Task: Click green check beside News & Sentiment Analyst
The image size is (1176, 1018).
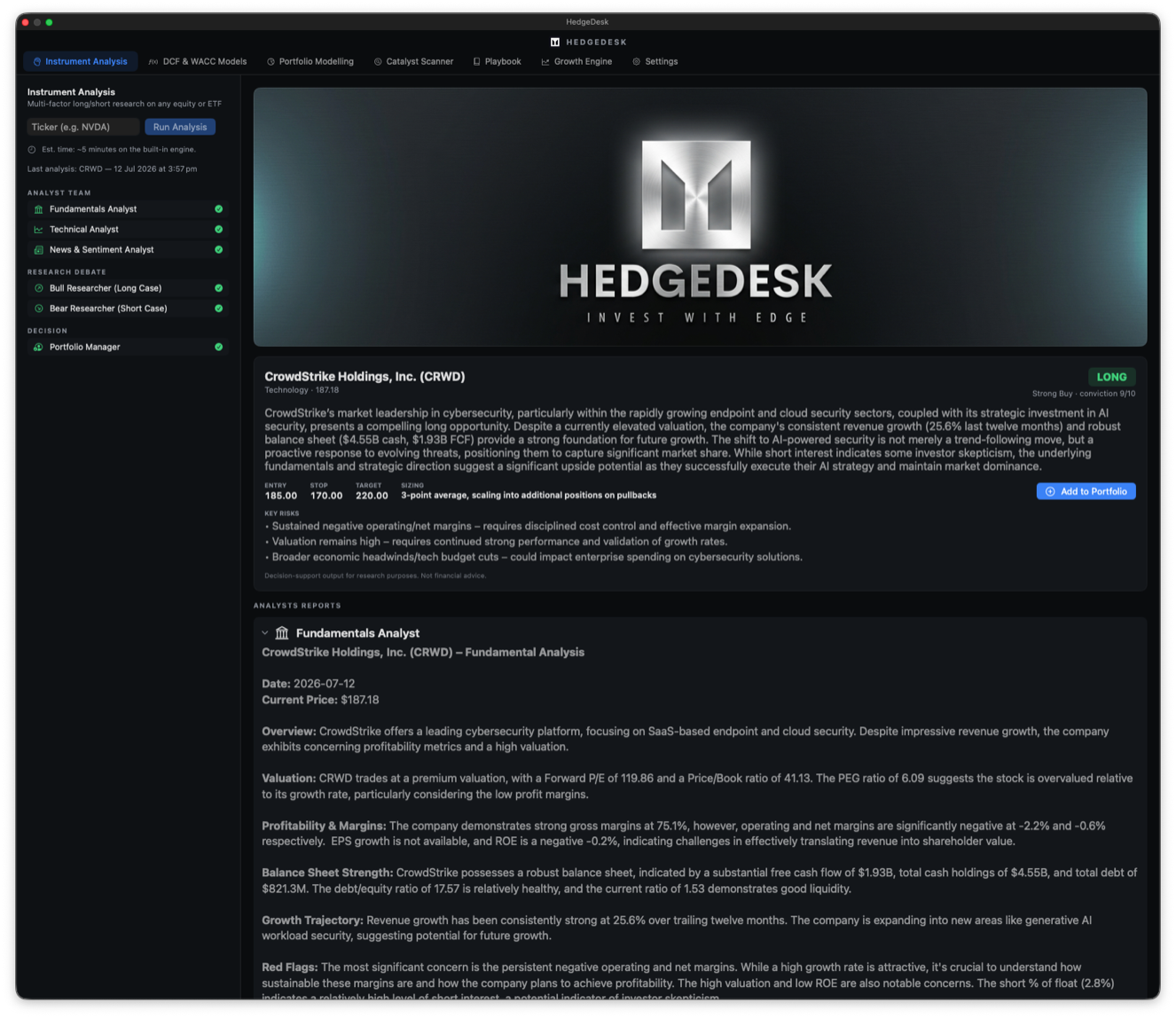Action: click(x=218, y=250)
